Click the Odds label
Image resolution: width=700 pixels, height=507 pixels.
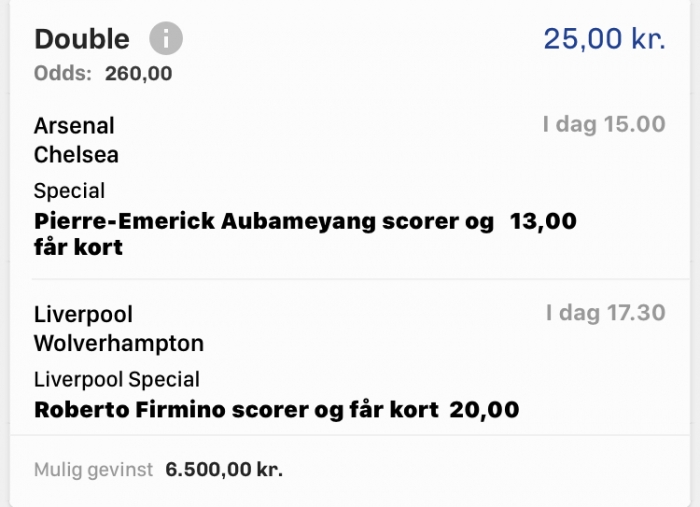click(62, 74)
